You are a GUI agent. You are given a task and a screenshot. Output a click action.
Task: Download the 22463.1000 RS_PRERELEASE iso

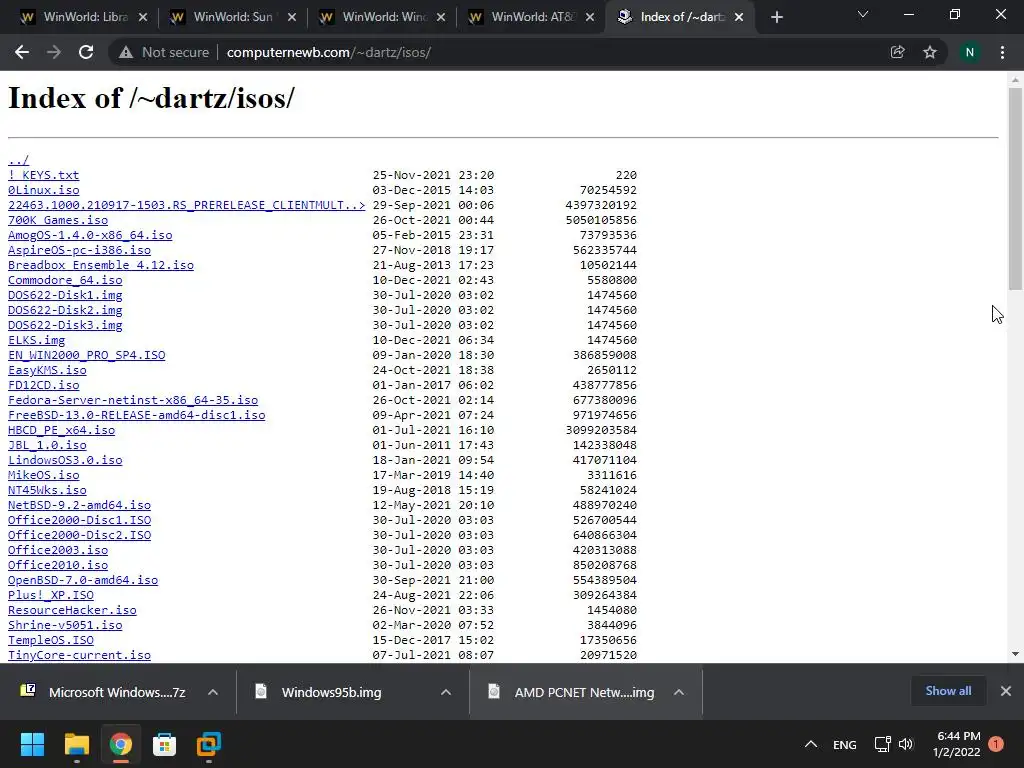tap(186, 205)
